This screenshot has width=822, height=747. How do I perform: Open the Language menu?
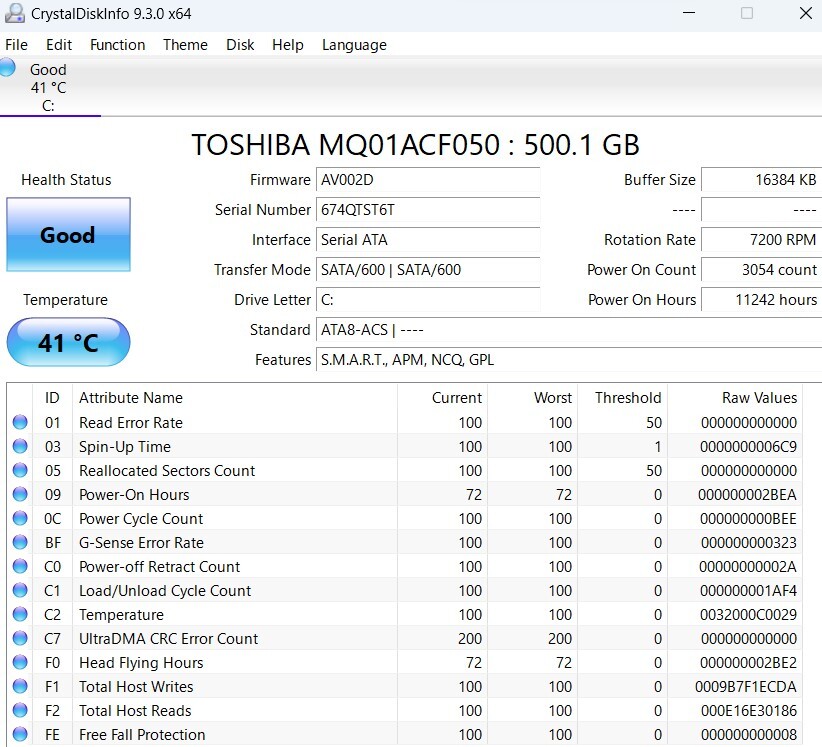pyautogui.click(x=353, y=45)
